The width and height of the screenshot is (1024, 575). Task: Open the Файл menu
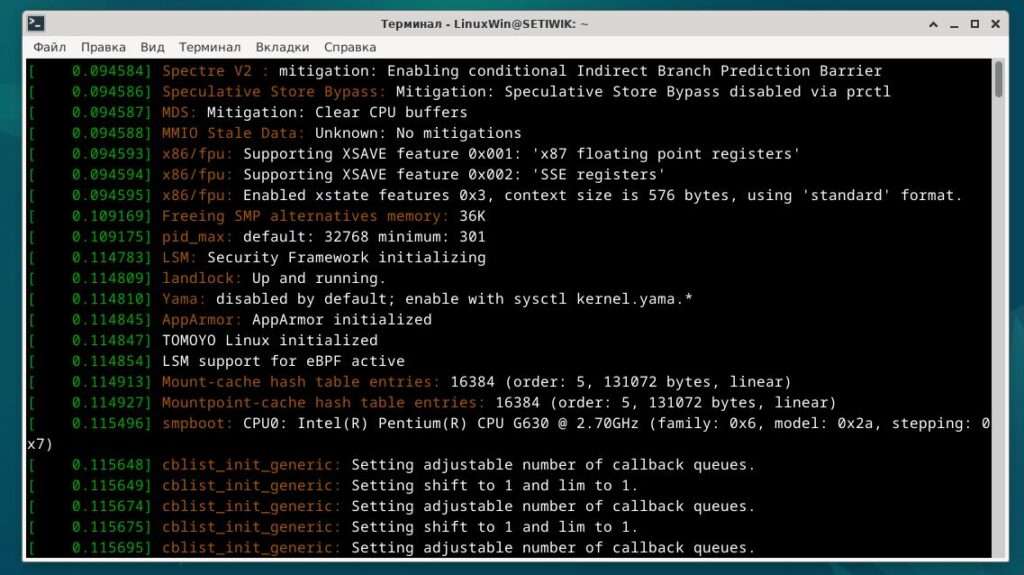50,47
